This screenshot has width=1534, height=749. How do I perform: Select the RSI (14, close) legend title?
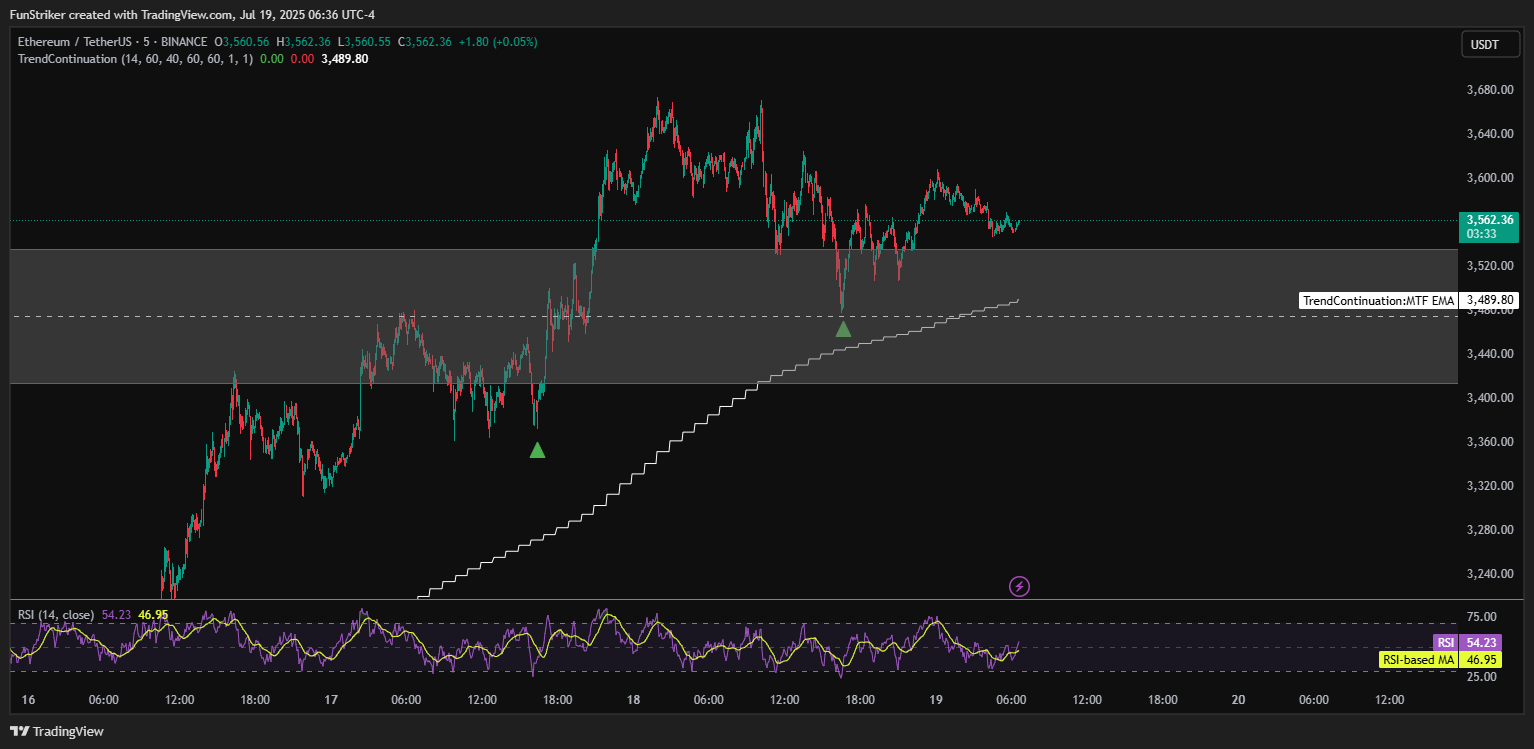56,615
